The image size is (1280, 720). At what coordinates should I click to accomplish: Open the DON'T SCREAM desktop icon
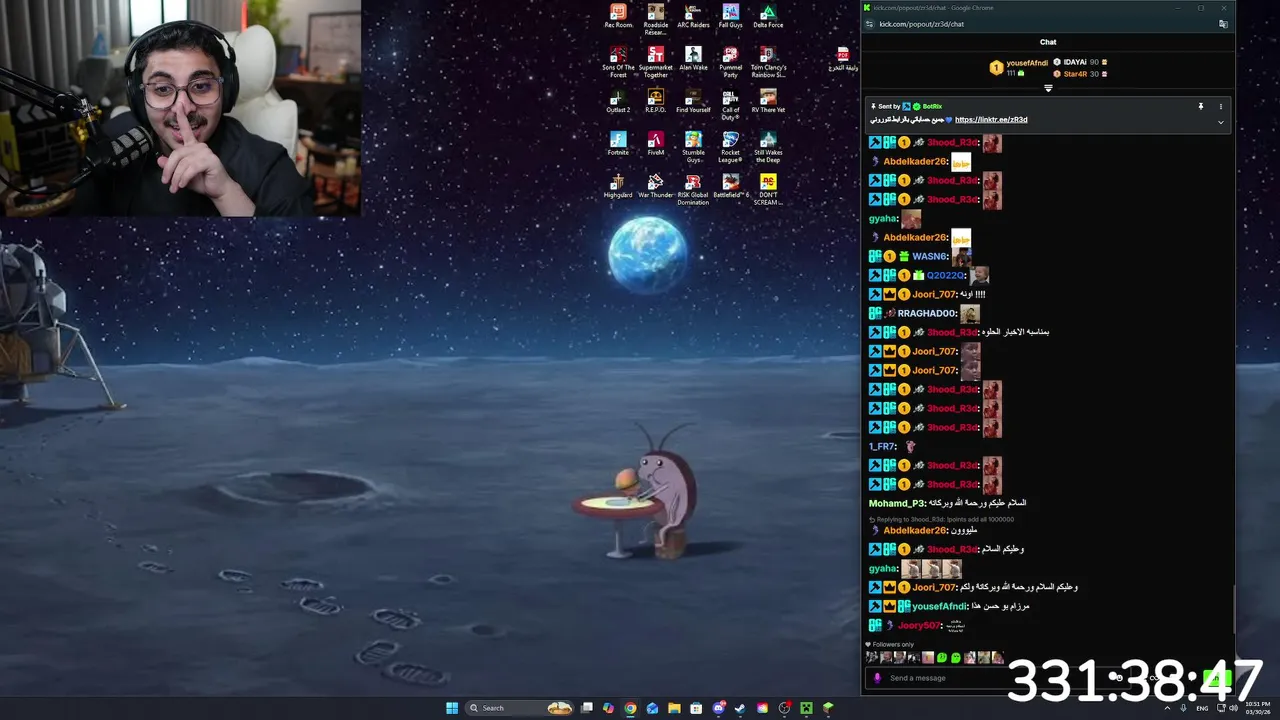click(768, 189)
